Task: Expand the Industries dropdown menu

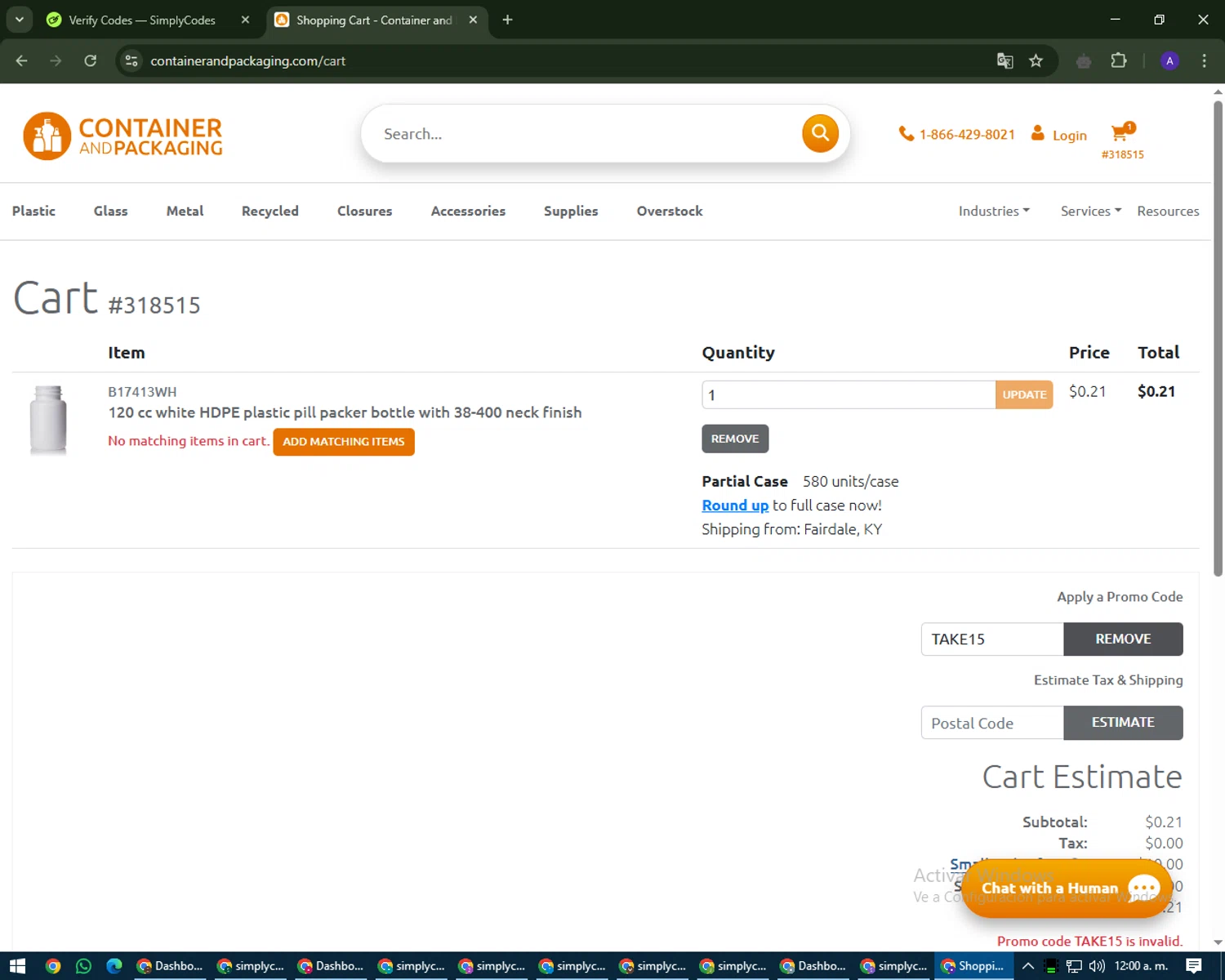Action: [994, 211]
